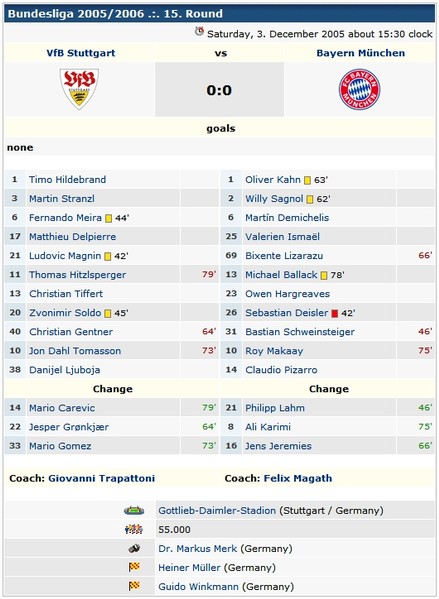This screenshot has height=599, width=439.
Task: Open VfB Stuttgart team link
Action: pos(81,53)
